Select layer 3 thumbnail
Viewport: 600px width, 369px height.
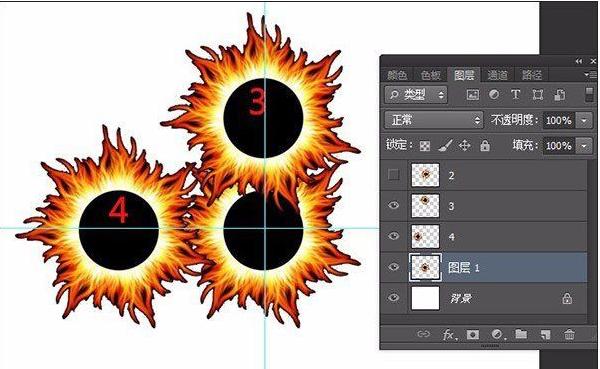pyautogui.click(x=426, y=206)
